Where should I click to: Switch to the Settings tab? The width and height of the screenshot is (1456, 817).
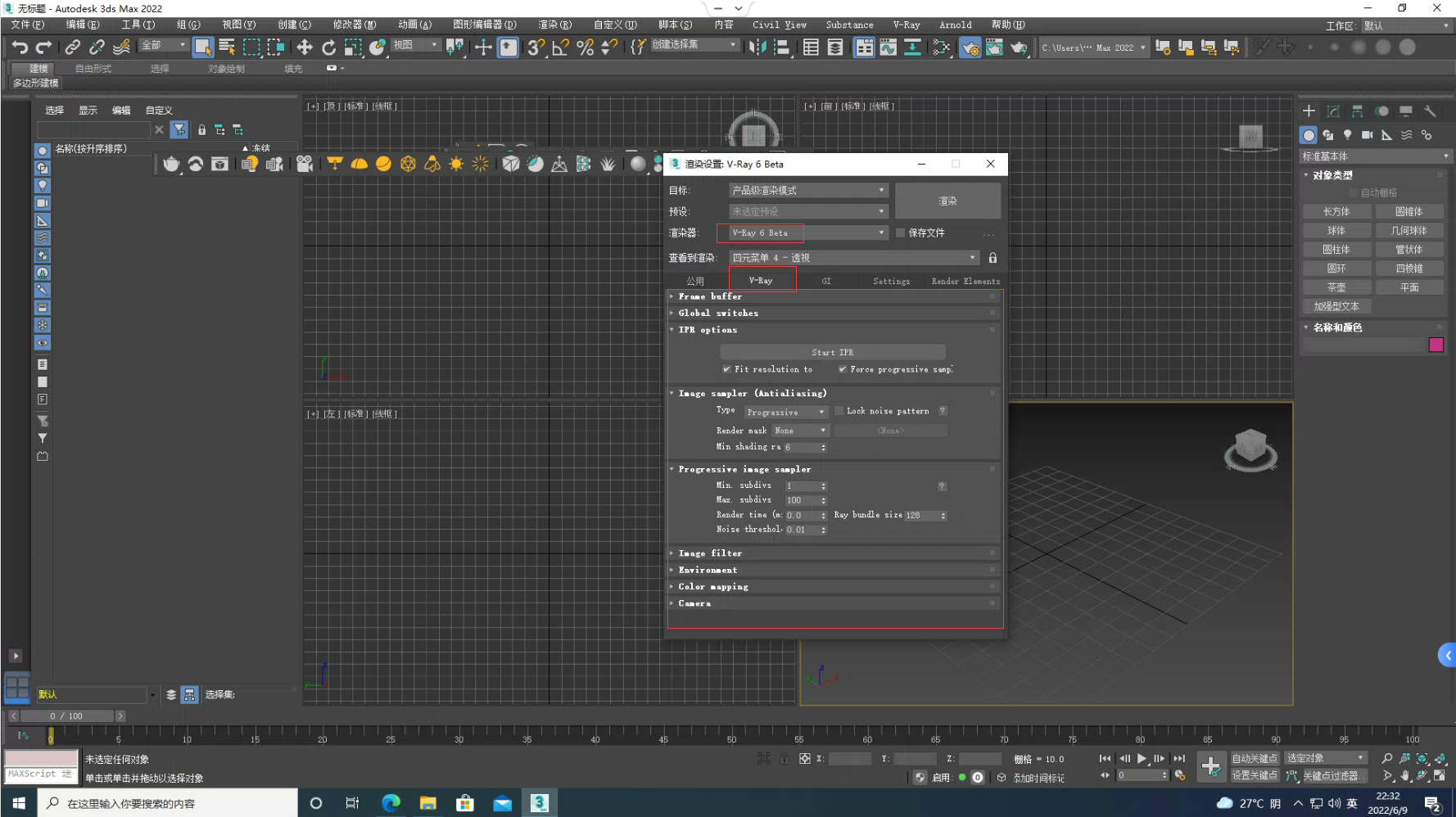(891, 281)
